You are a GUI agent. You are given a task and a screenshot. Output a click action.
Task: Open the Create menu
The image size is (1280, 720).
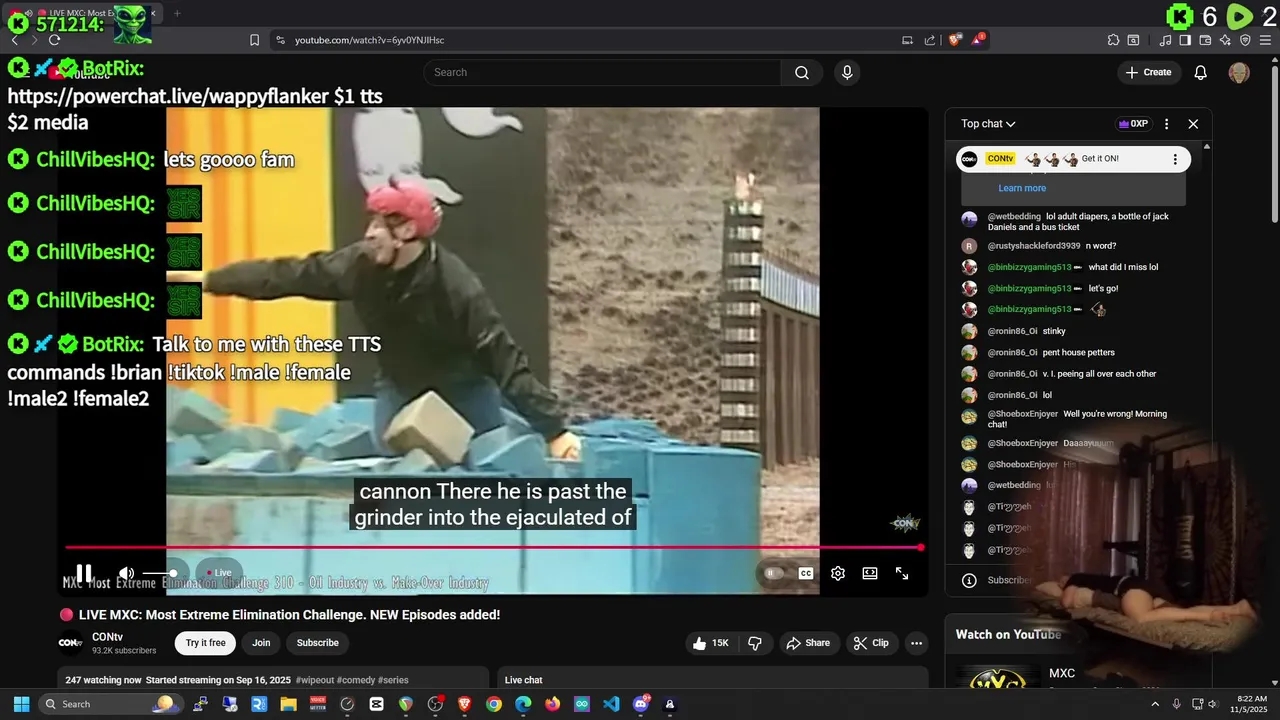[1148, 72]
